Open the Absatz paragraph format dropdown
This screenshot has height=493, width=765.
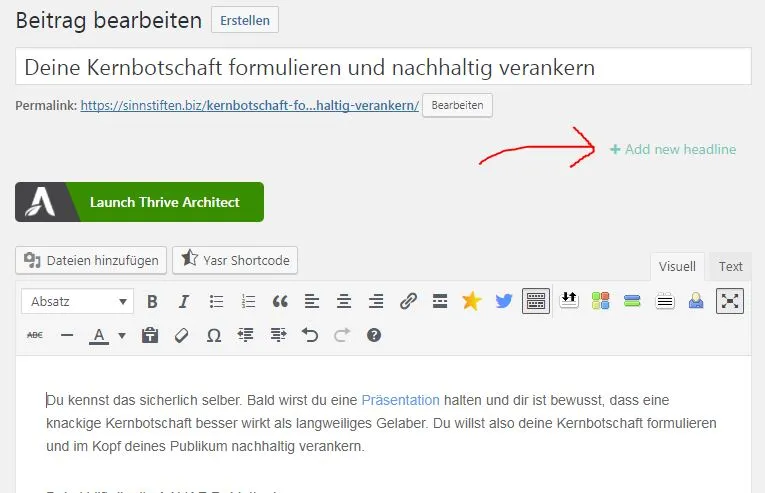(78, 302)
